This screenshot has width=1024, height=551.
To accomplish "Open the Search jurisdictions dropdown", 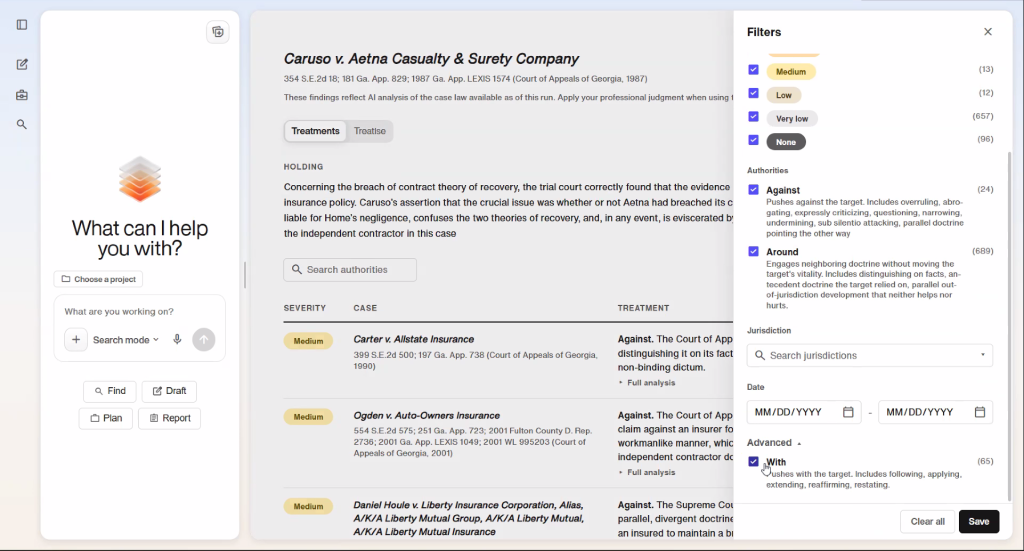I will (x=869, y=355).
